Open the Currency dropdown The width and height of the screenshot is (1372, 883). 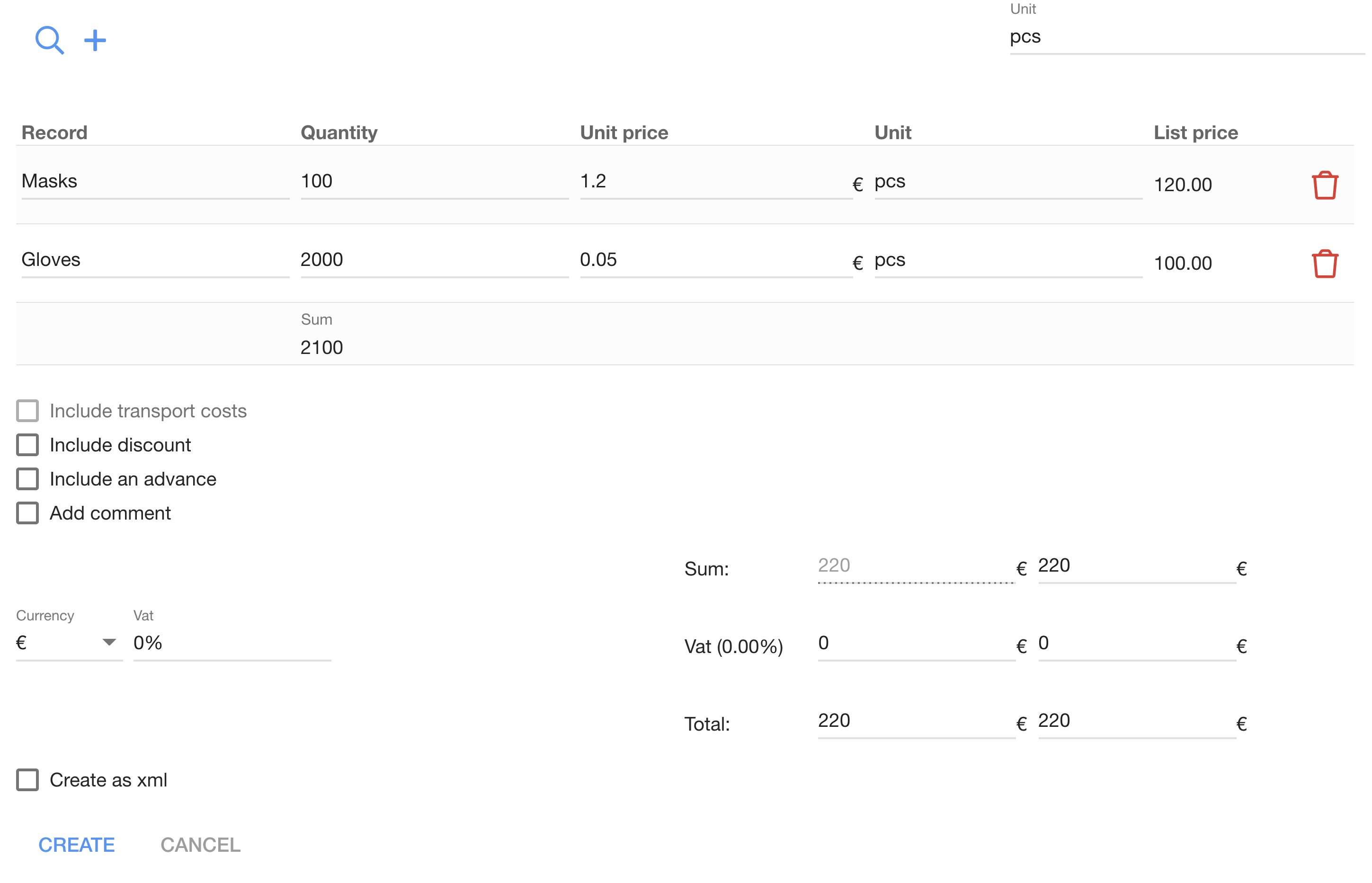[69, 643]
